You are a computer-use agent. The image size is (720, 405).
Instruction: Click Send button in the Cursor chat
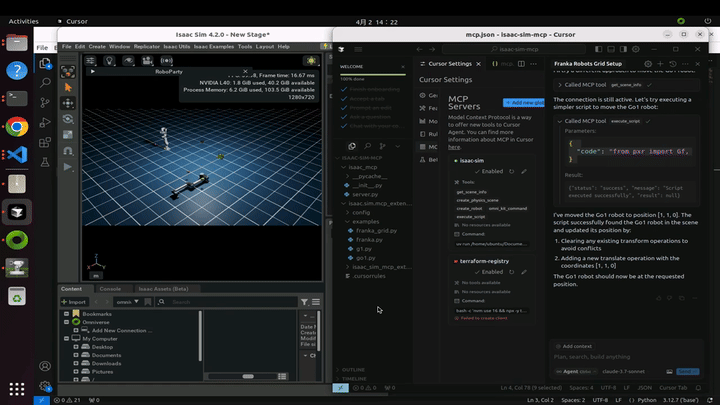pos(688,371)
